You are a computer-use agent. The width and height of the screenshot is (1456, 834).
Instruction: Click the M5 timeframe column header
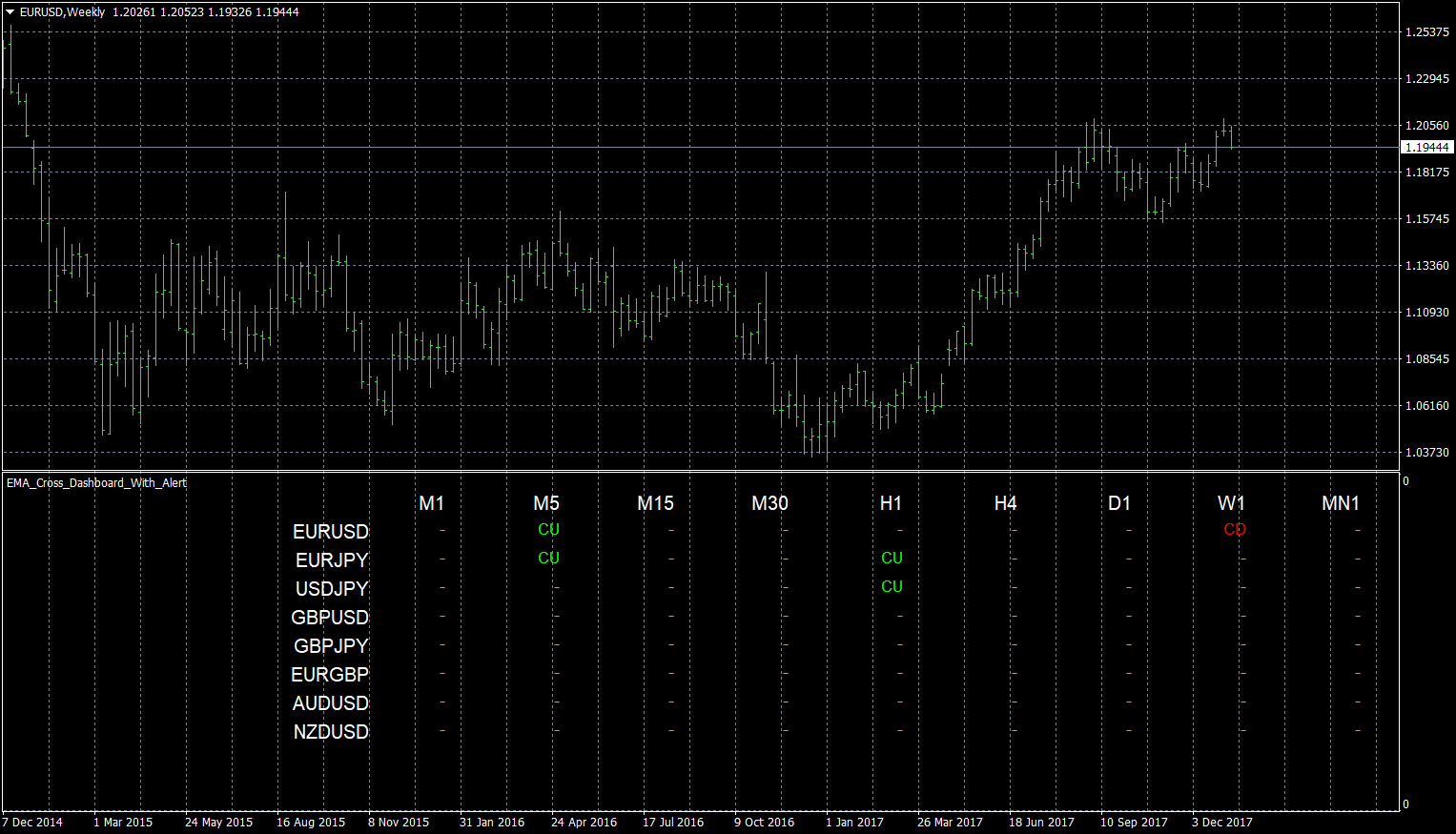coord(546,503)
